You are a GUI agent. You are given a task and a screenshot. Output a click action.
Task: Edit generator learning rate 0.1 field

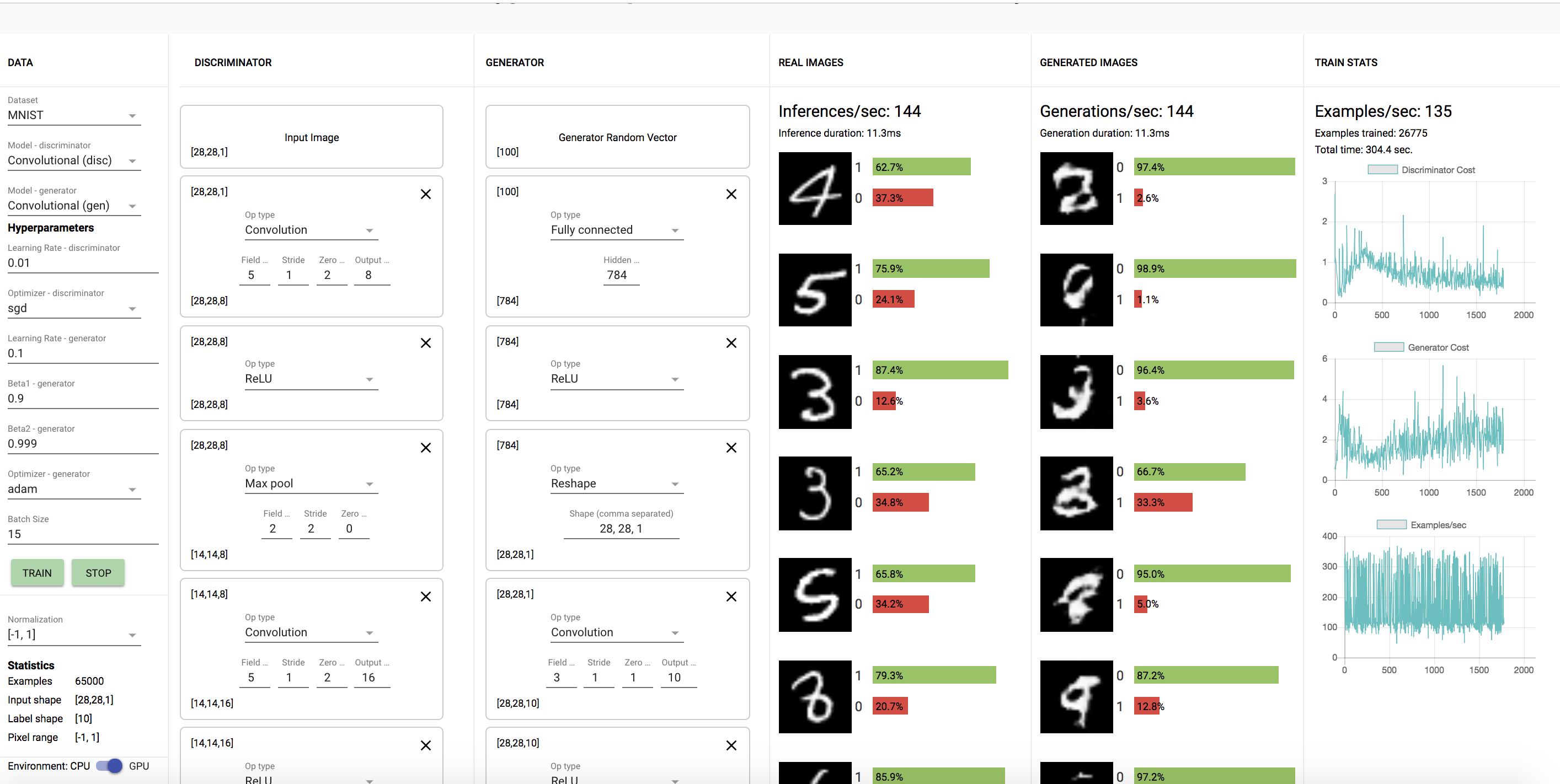pyautogui.click(x=83, y=353)
